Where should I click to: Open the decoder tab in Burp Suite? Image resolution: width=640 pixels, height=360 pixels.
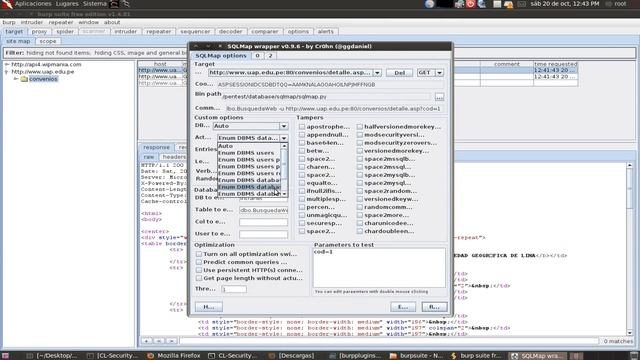(231, 31)
